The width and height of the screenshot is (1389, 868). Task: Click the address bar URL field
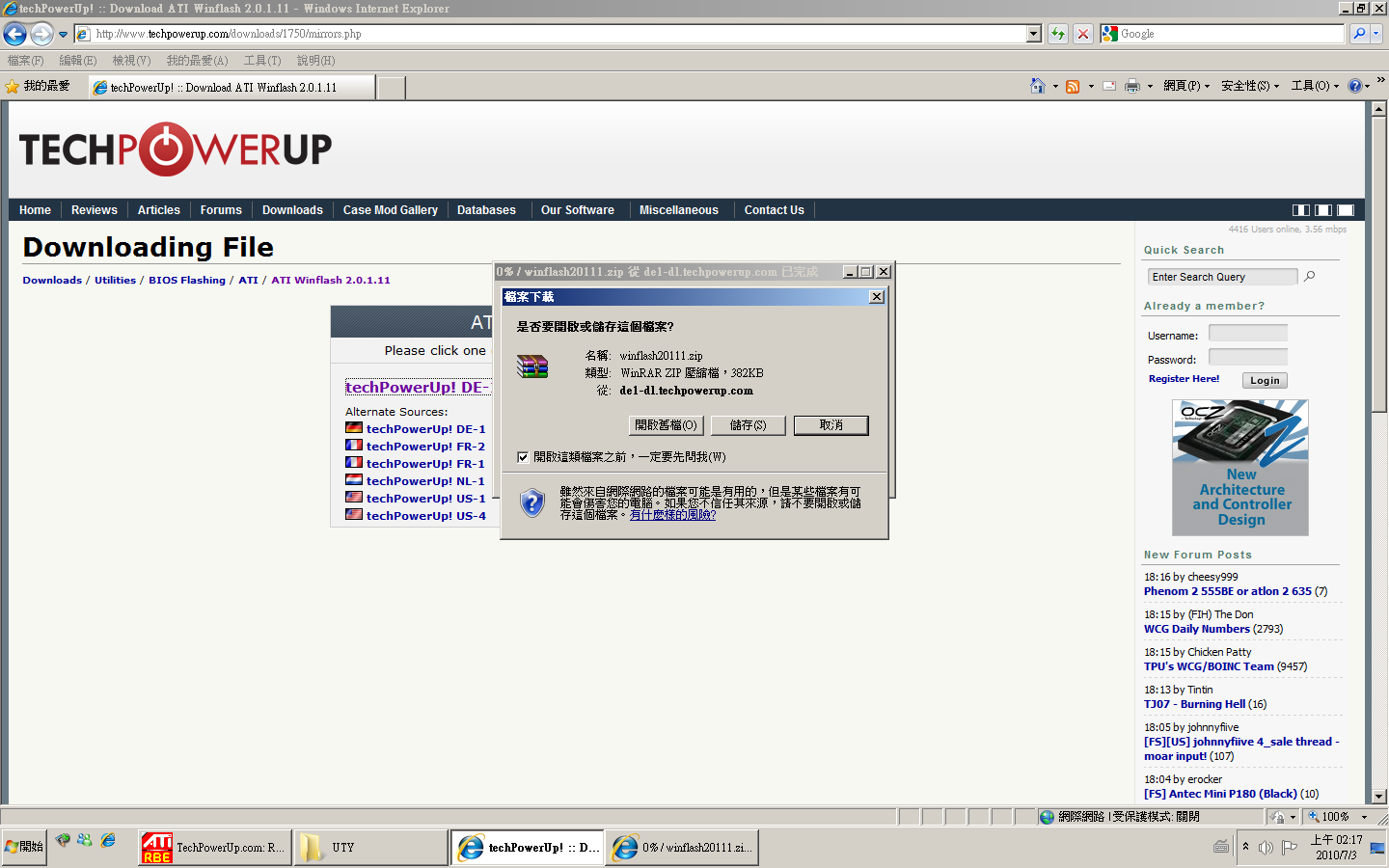(x=550, y=34)
